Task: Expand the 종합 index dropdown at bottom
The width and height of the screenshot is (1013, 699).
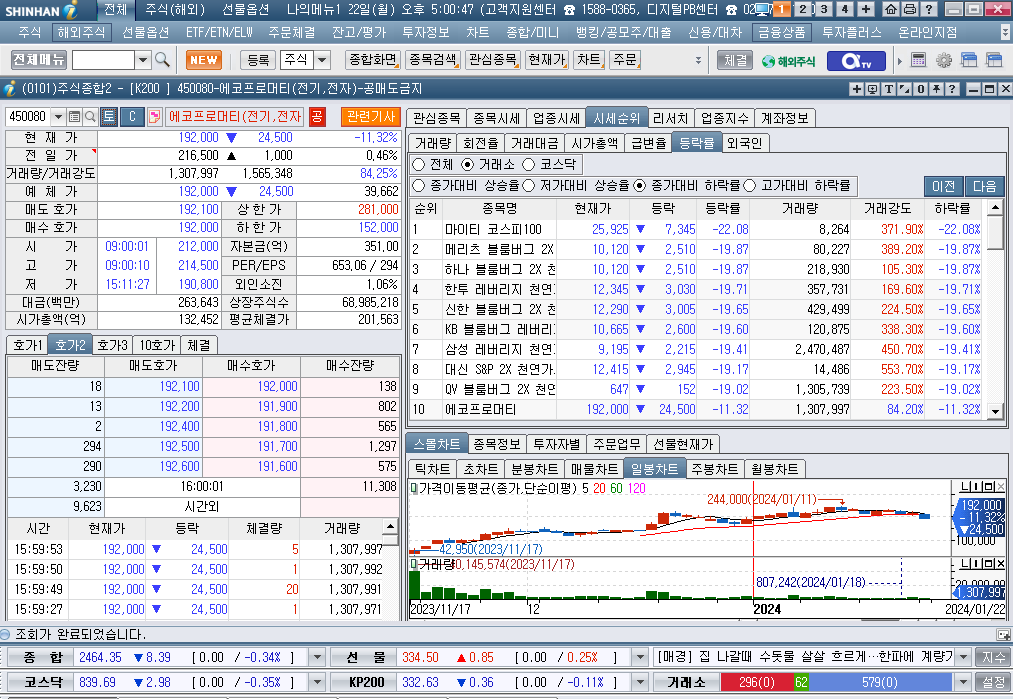Action: point(317,658)
